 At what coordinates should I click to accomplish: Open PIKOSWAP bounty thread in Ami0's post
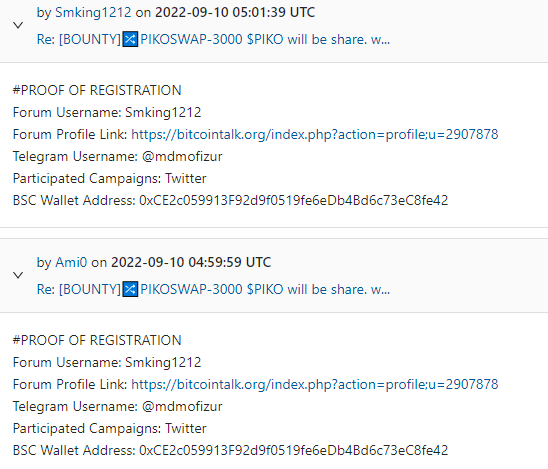pyautogui.click(x=213, y=289)
